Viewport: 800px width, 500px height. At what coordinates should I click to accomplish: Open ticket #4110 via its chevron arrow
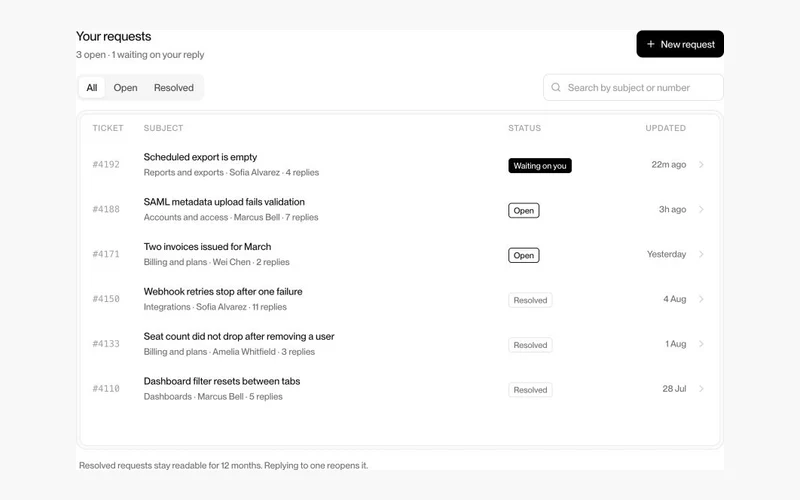(x=701, y=389)
